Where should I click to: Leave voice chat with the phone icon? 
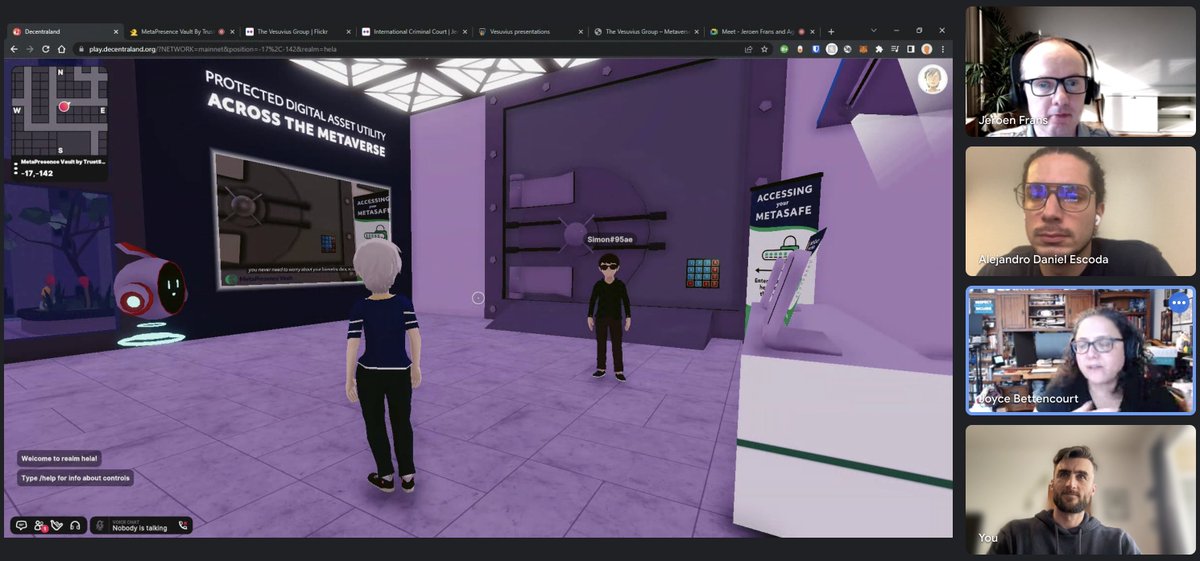pyautogui.click(x=183, y=525)
